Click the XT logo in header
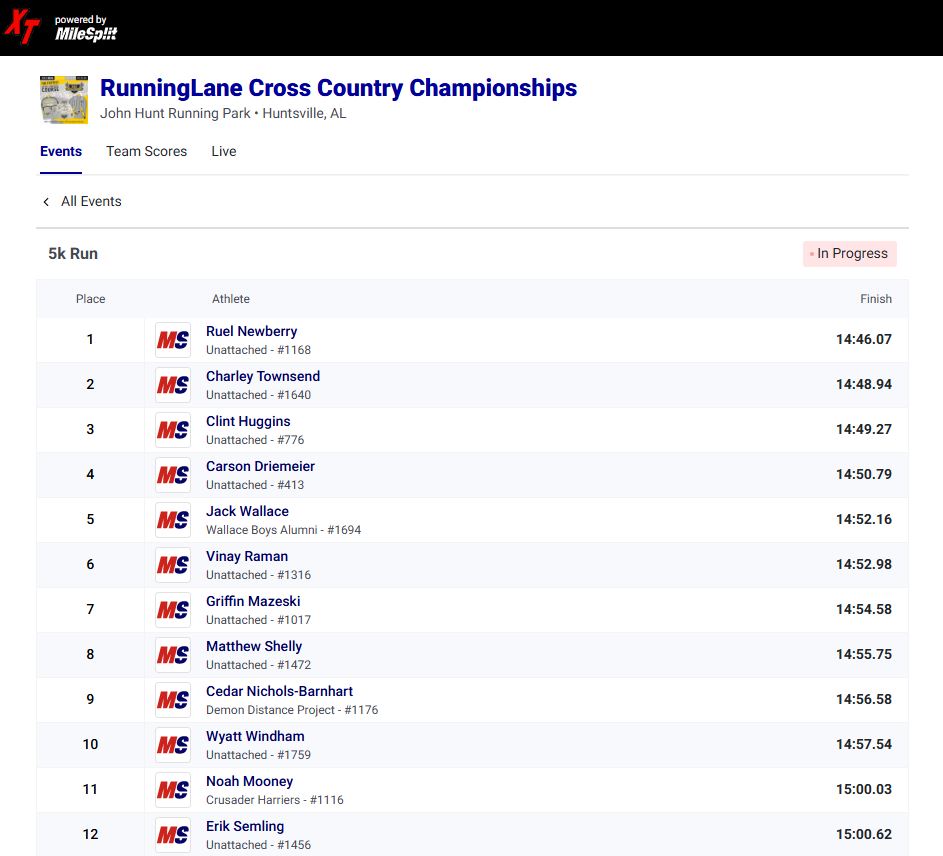943x856 pixels. pyautogui.click(x=22, y=26)
